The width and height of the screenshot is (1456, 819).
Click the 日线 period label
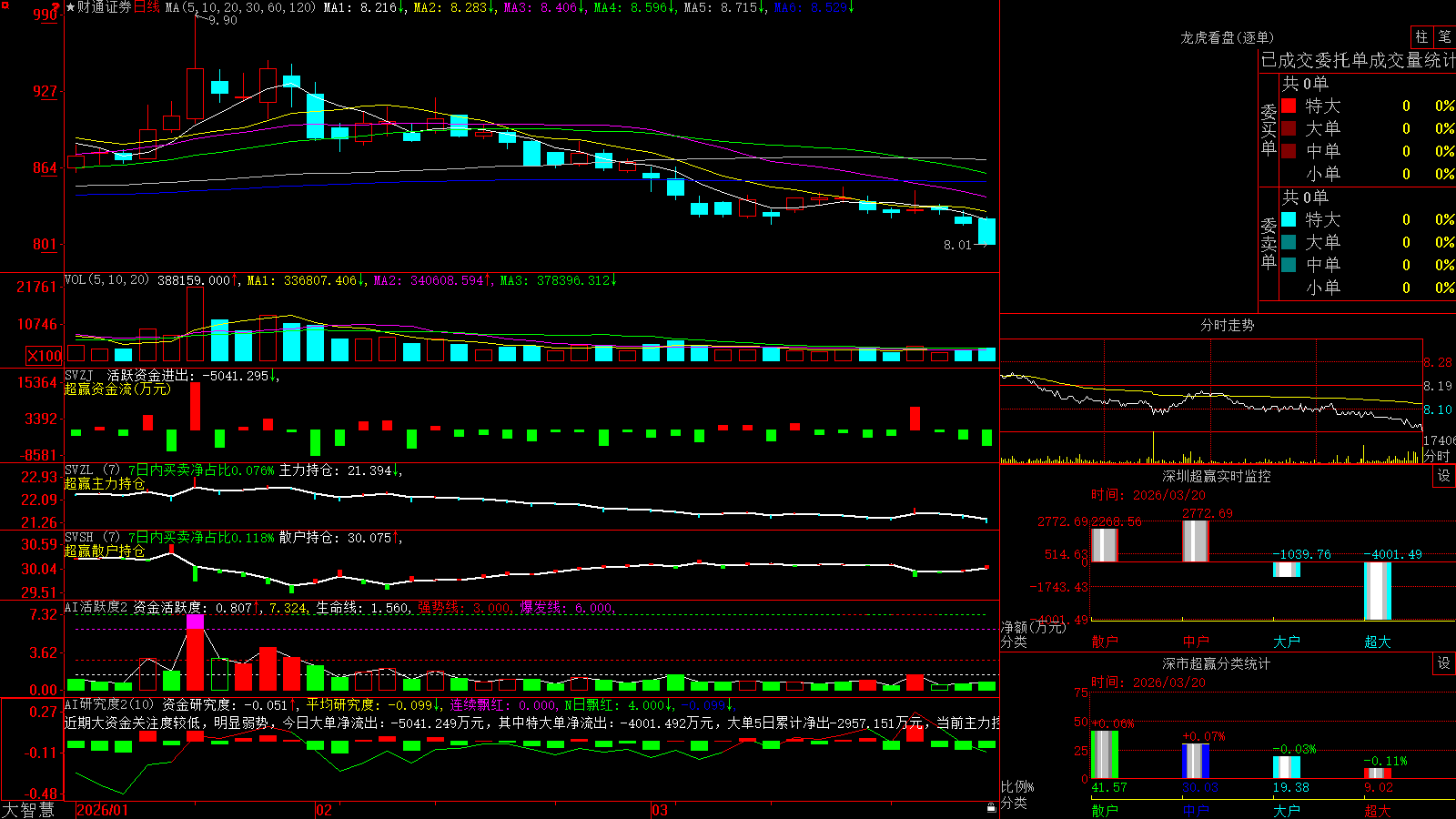tap(147, 7)
